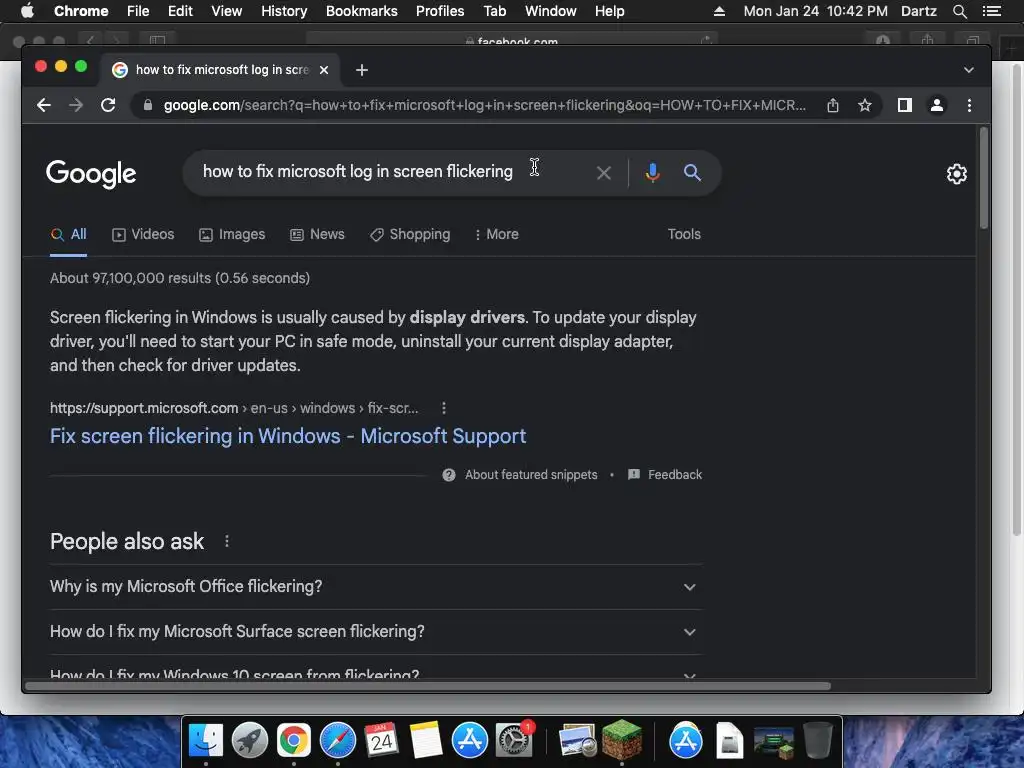Expand 'Why is my Microsoft Office flickering?'

pyautogui.click(x=376, y=586)
